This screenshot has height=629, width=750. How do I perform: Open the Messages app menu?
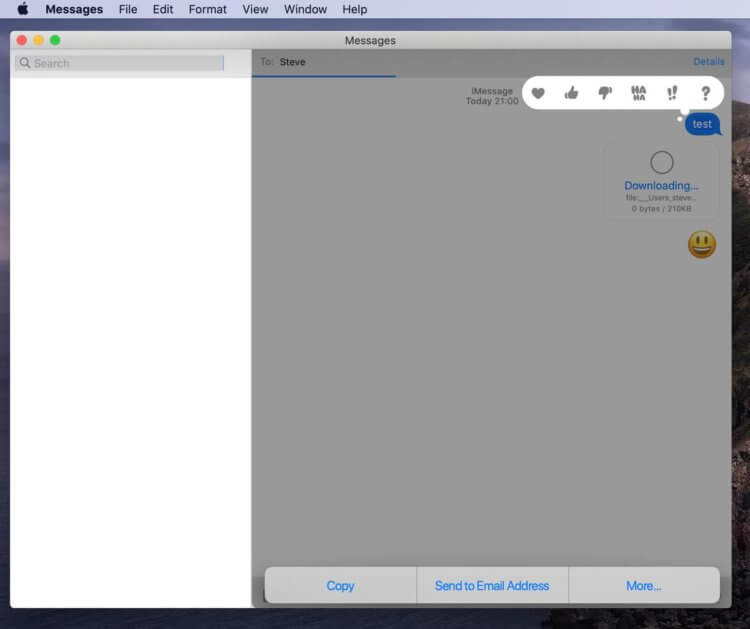pyautogui.click(x=74, y=9)
